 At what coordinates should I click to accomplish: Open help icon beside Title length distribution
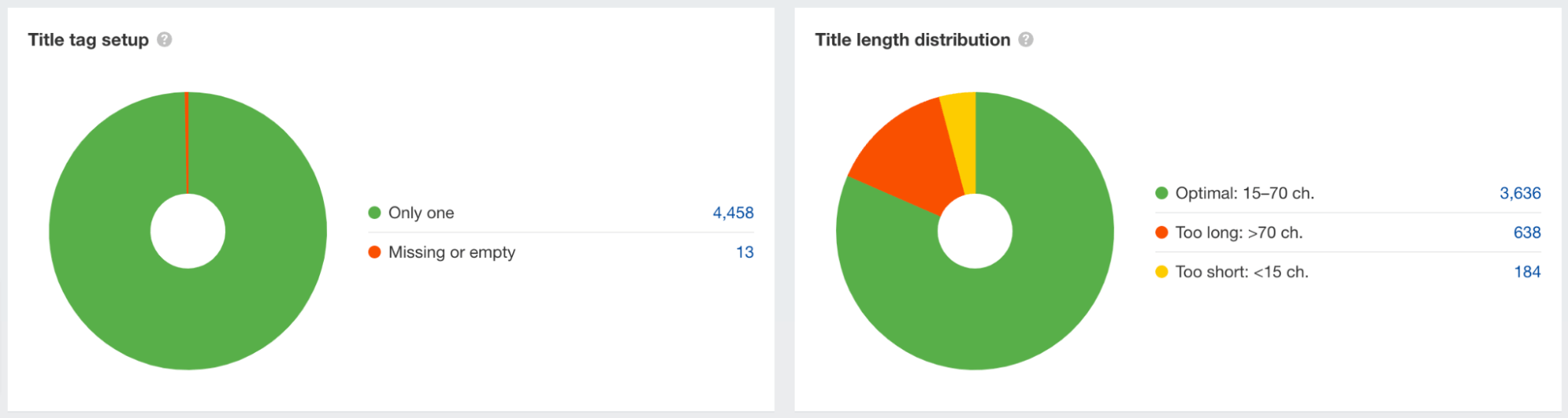1025,39
